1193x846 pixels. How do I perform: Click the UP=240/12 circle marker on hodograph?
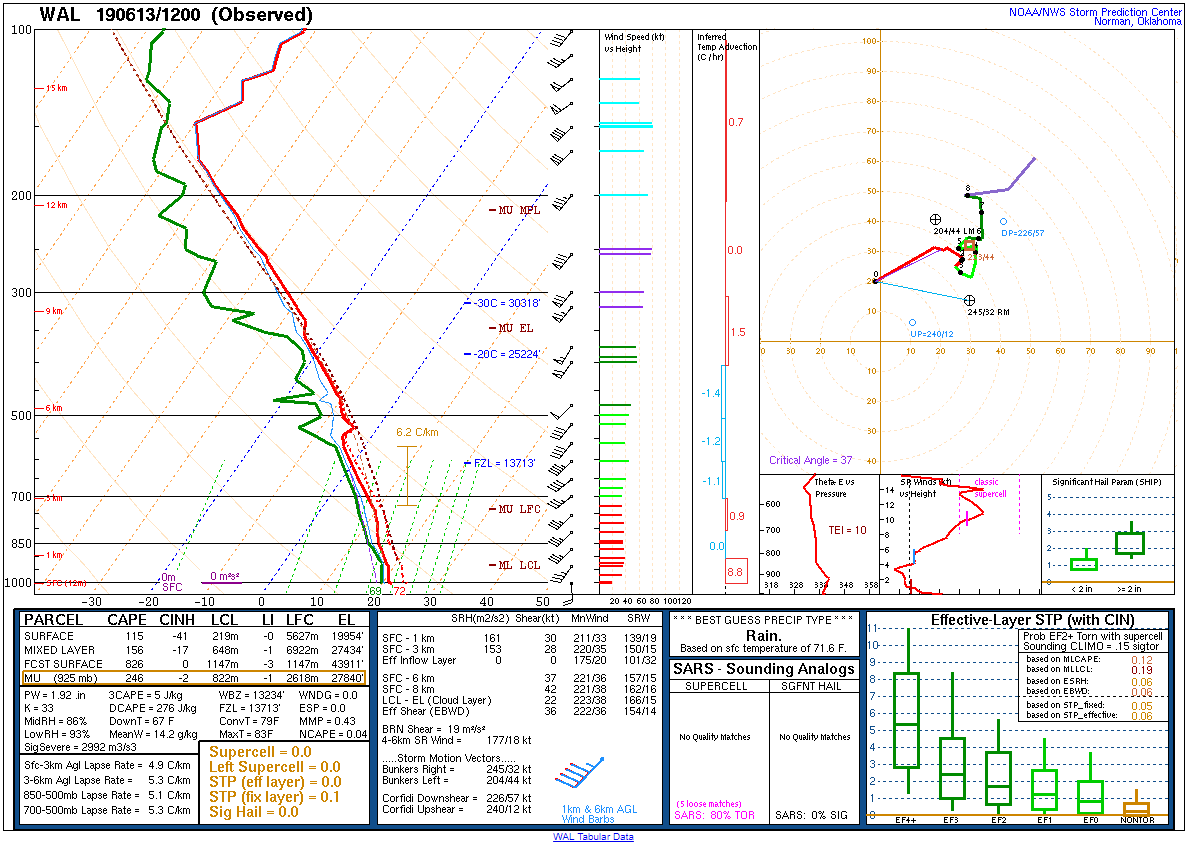[x=913, y=323]
